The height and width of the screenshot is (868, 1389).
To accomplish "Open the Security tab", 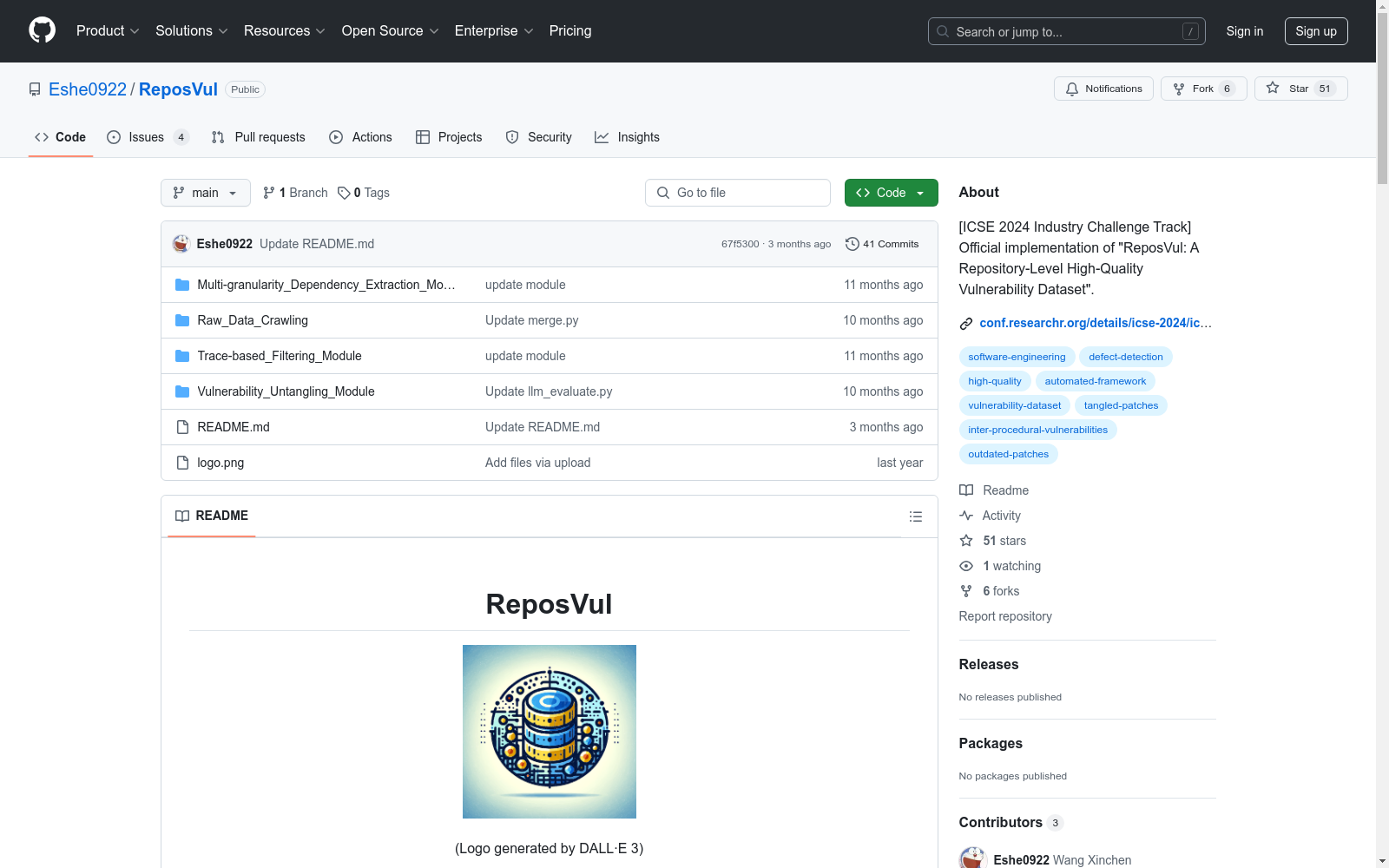I will (x=539, y=137).
